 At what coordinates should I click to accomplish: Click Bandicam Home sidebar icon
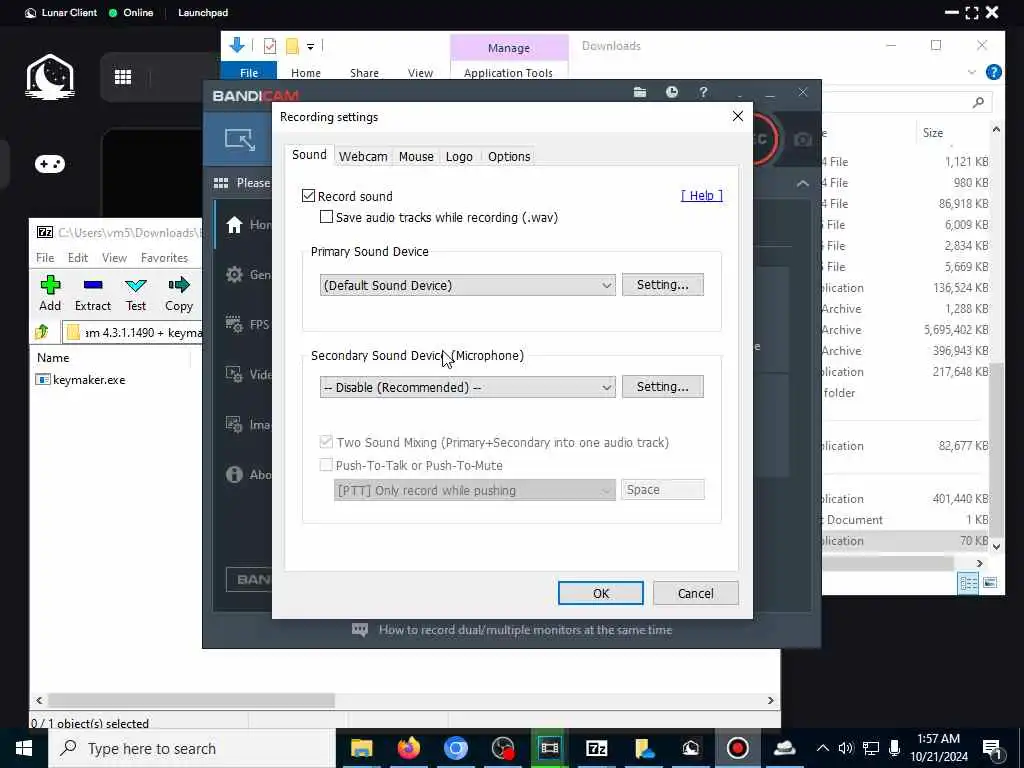pyautogui.click(x=234, y=225)
